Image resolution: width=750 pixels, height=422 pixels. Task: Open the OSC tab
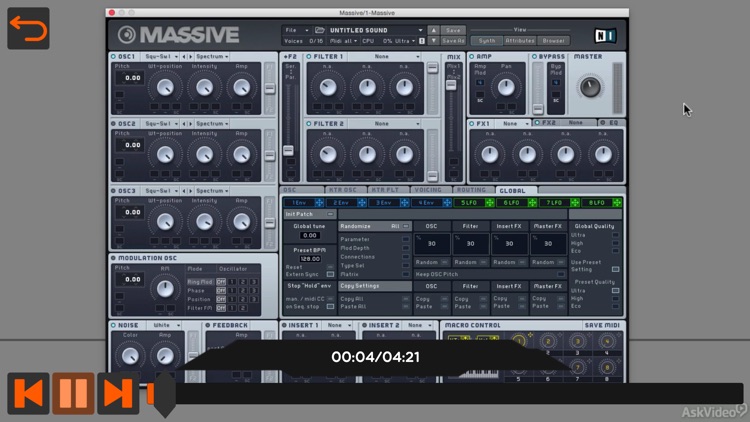click(x=302, y=190)
